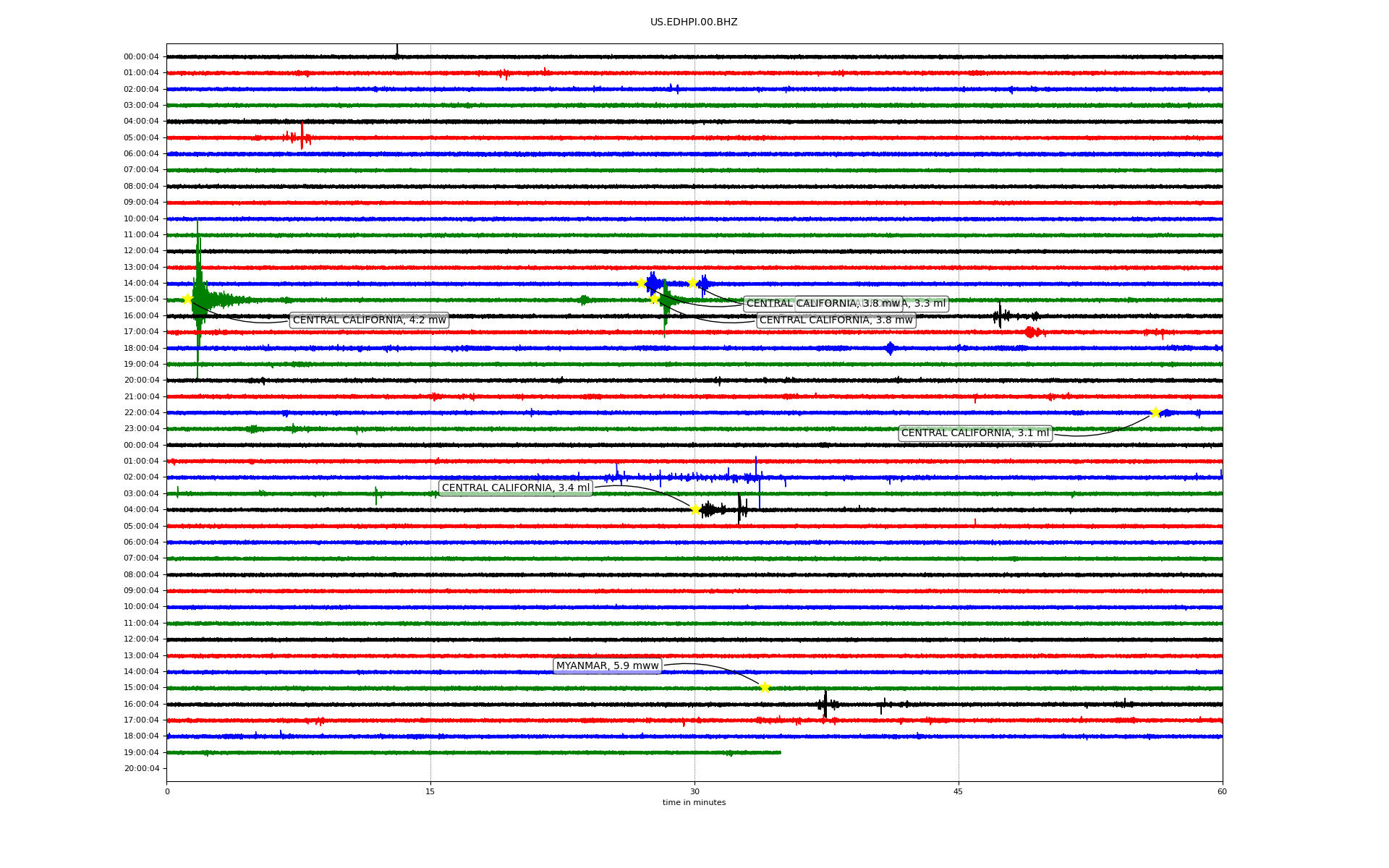Click the 22:00:04 trace time label
The width and height of the screenshot is (1389, 868).
(141, 412)
